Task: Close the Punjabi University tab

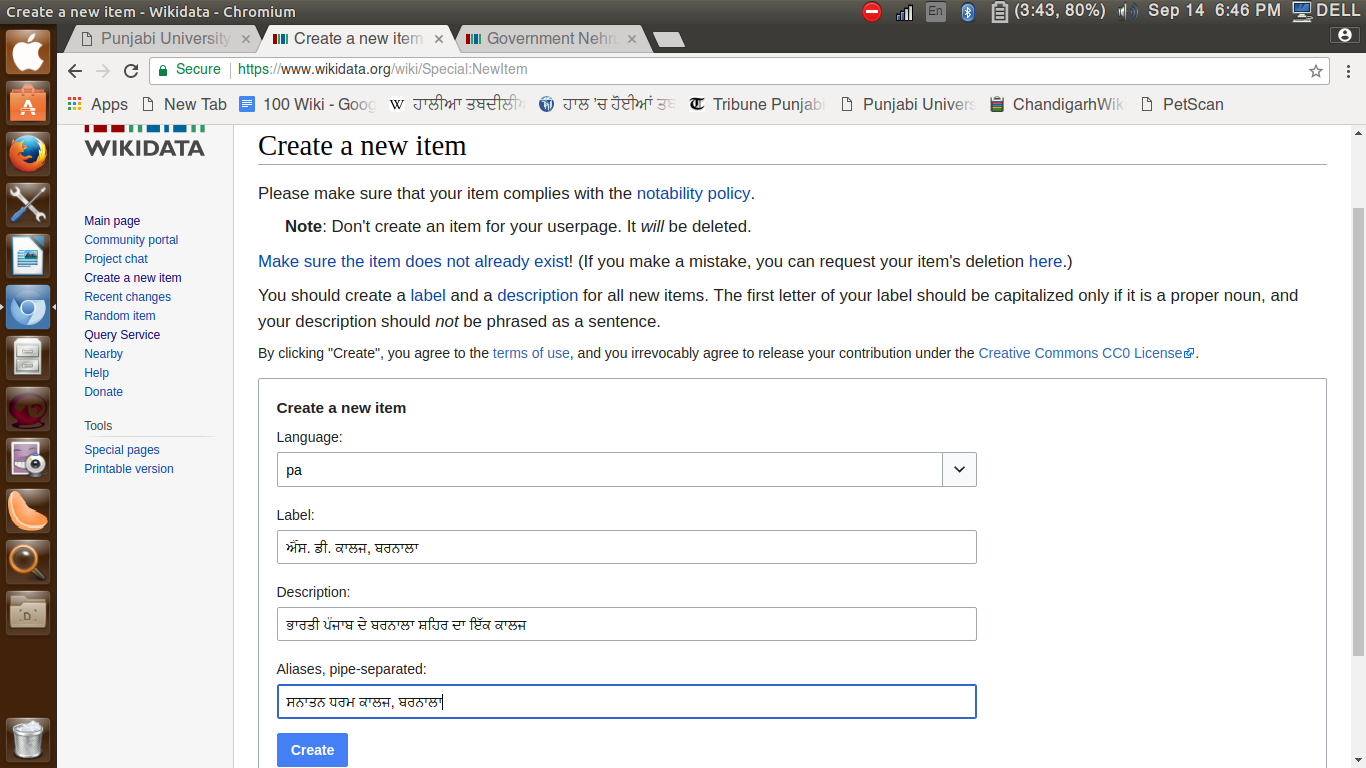Action: pyautogui.click(x=246, y=39)
